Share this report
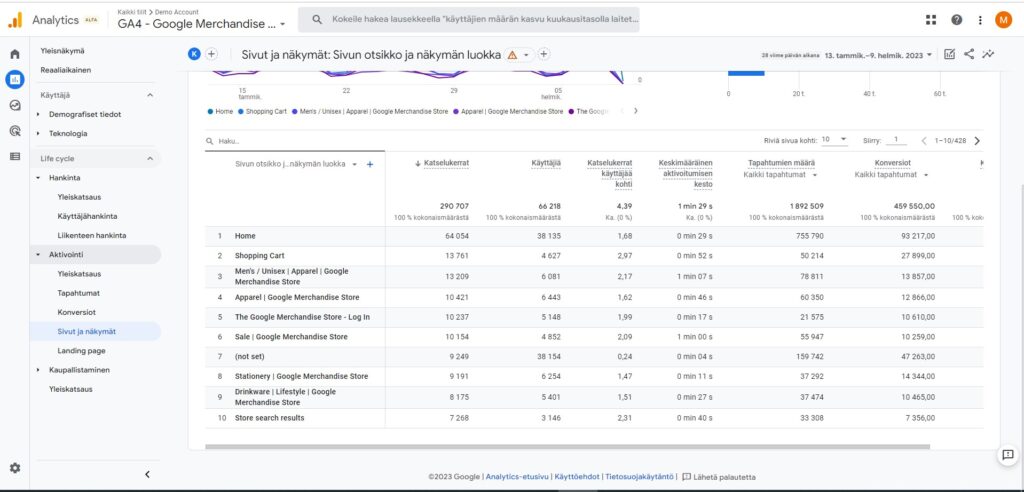The width and height of the screenshot is (1024, 492). tap(969, 54)
